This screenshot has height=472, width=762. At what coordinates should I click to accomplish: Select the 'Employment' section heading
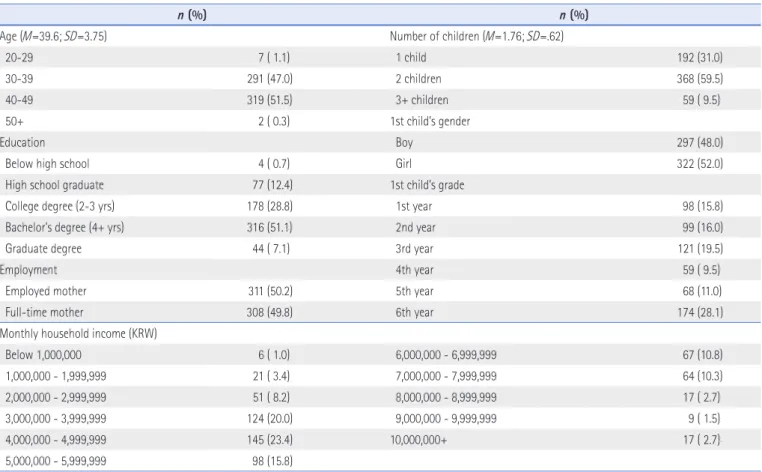click(28, 270)
